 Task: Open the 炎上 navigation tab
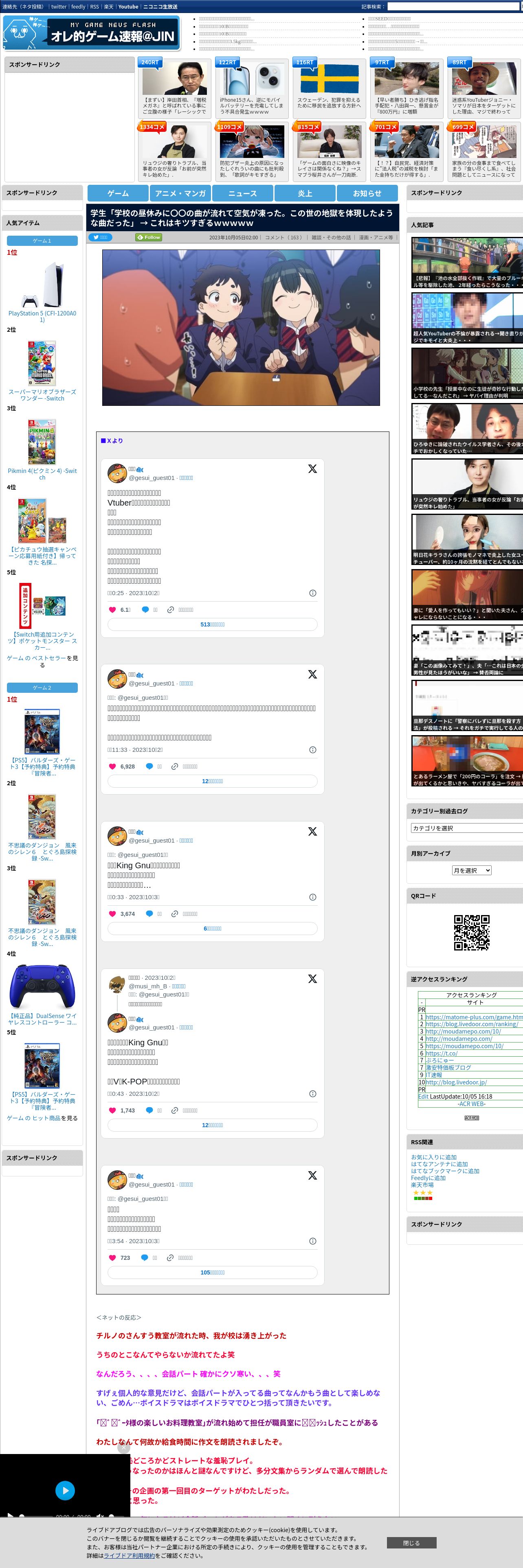[305, 193]
